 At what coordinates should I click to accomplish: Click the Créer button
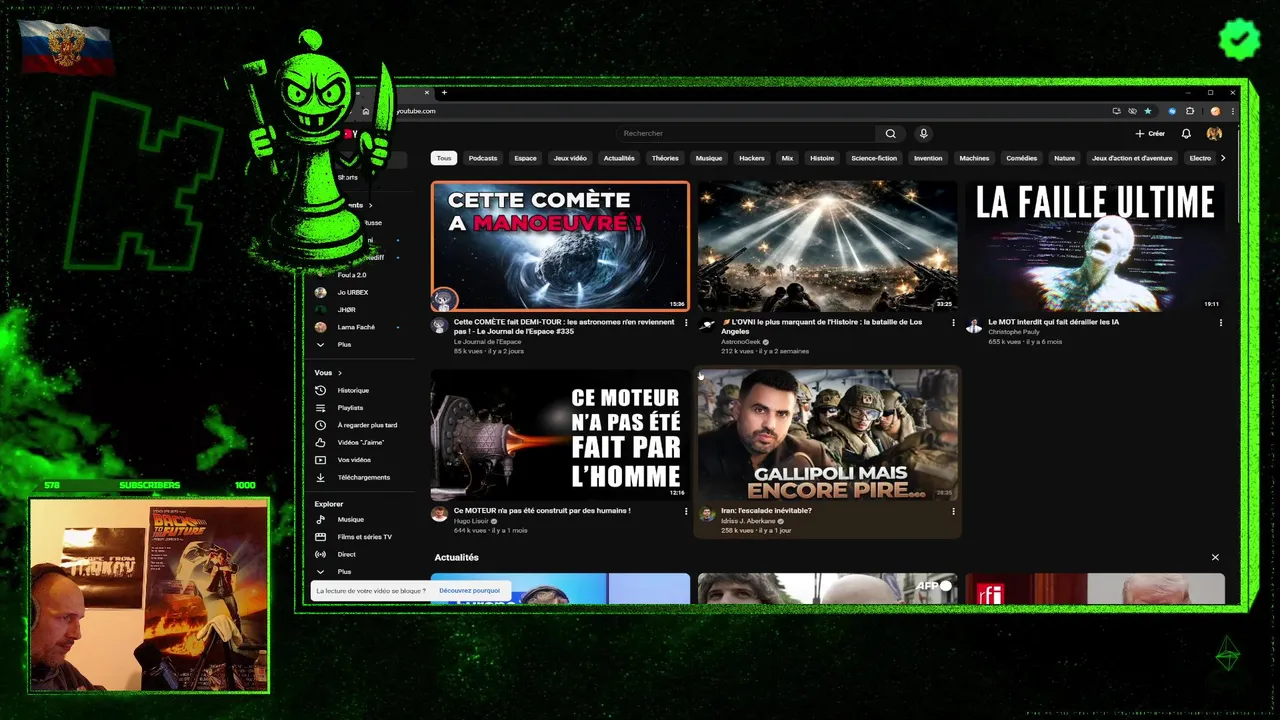1150,133
